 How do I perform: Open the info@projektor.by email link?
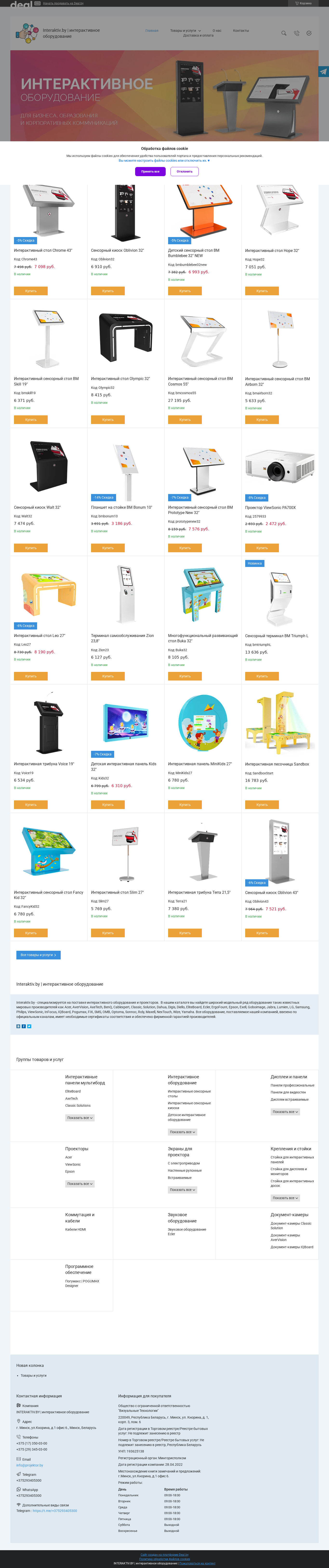[x=30, y=1465]
